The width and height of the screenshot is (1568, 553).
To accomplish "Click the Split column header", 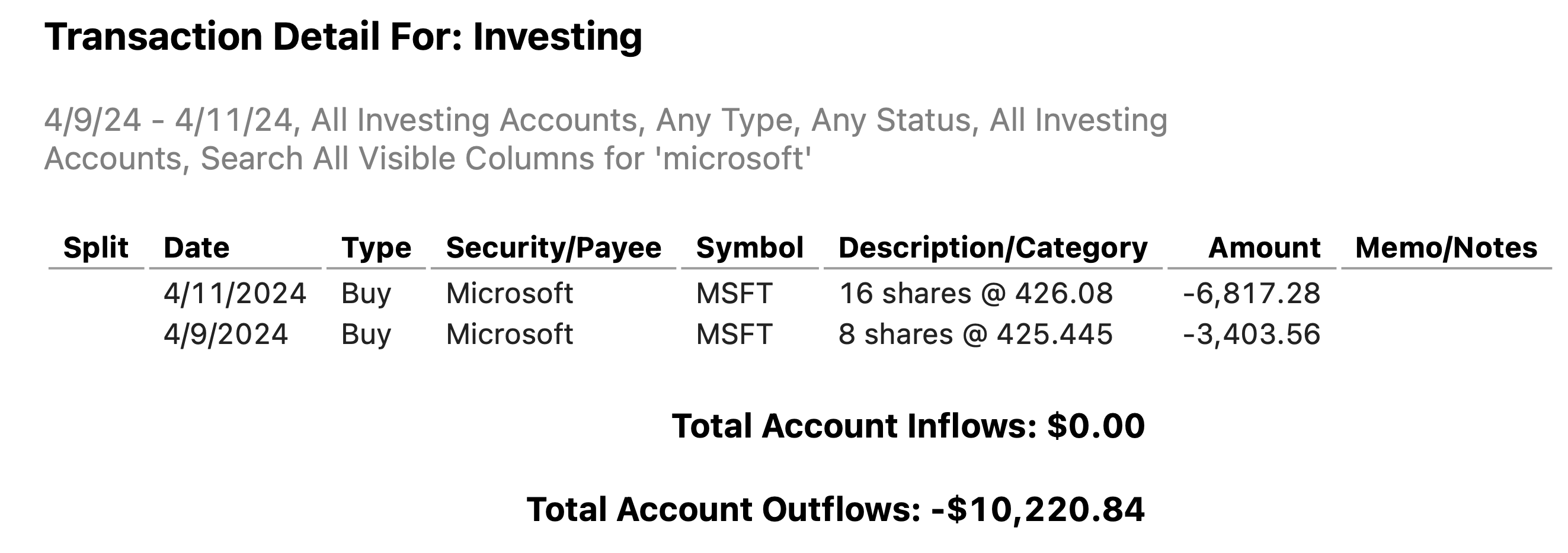I will click(95, 248).
